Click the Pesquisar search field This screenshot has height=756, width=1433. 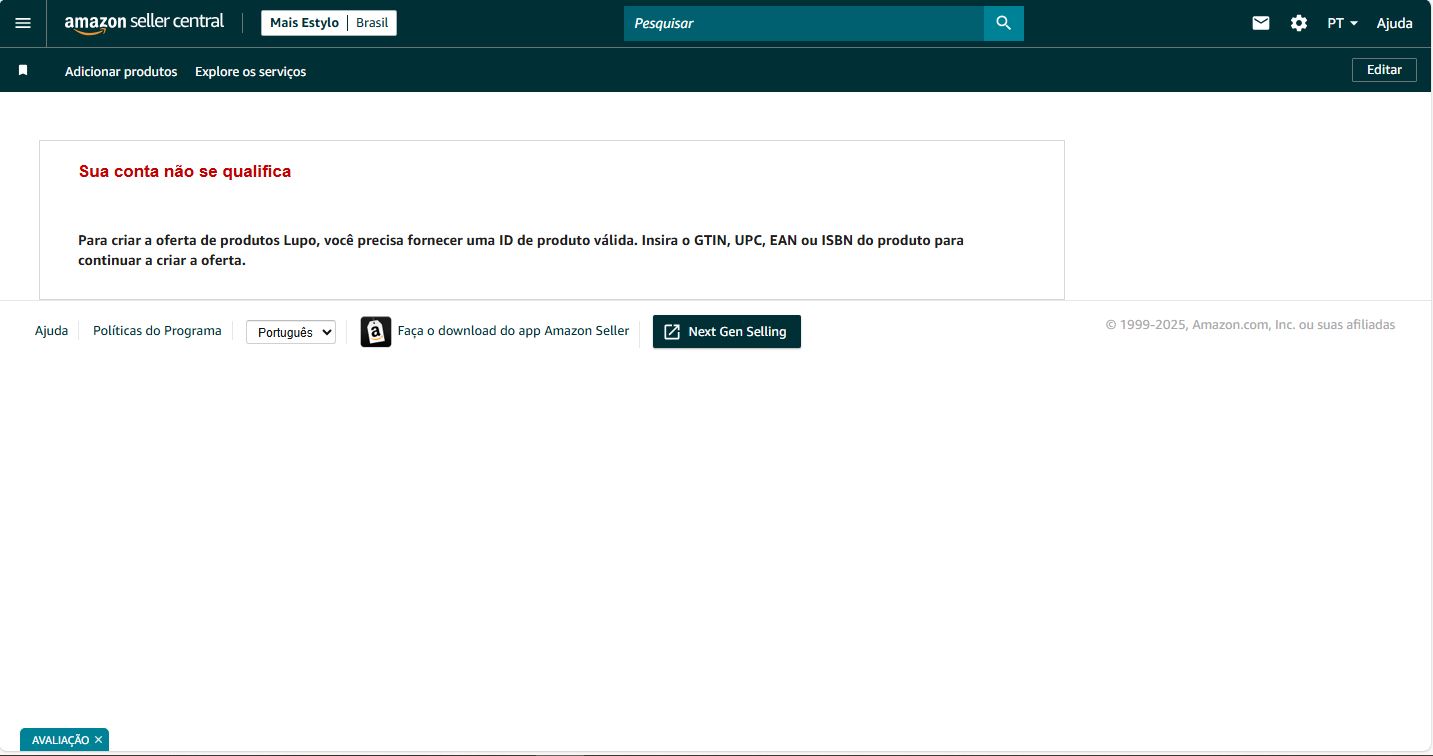pos(804,23)
